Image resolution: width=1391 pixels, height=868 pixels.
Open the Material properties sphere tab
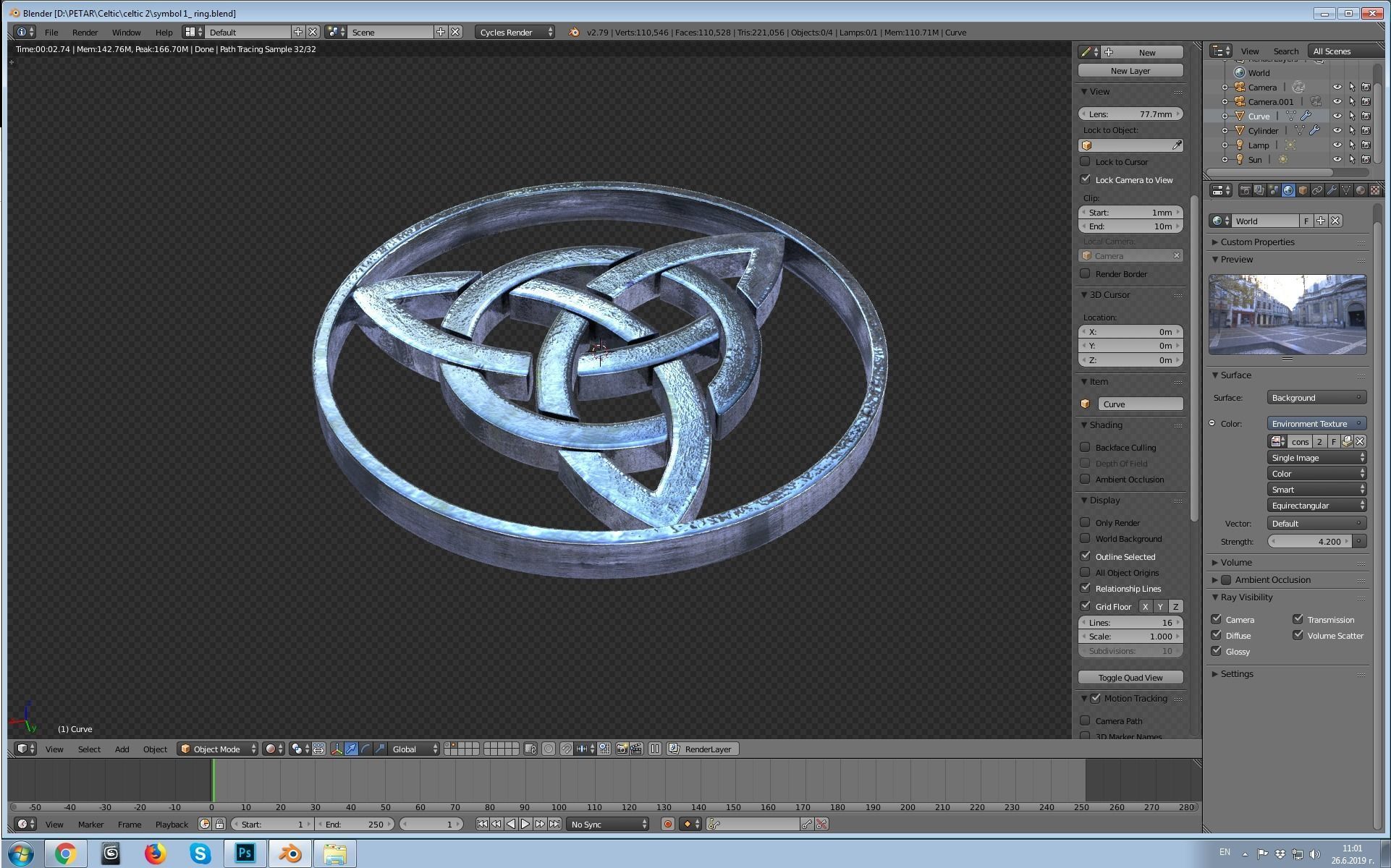tap(1361, 190)
